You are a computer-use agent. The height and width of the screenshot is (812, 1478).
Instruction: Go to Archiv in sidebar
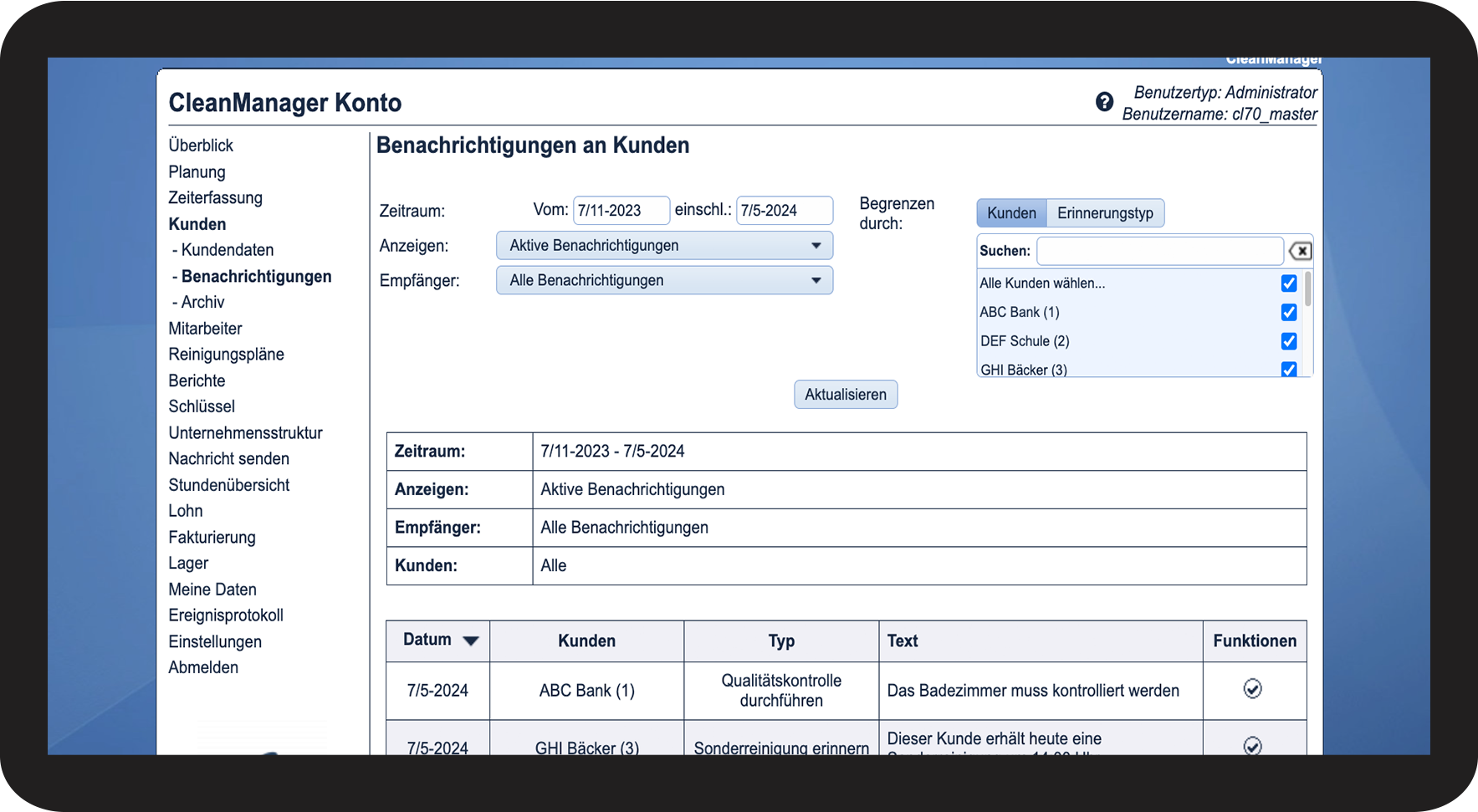click(x=202, y=302)
